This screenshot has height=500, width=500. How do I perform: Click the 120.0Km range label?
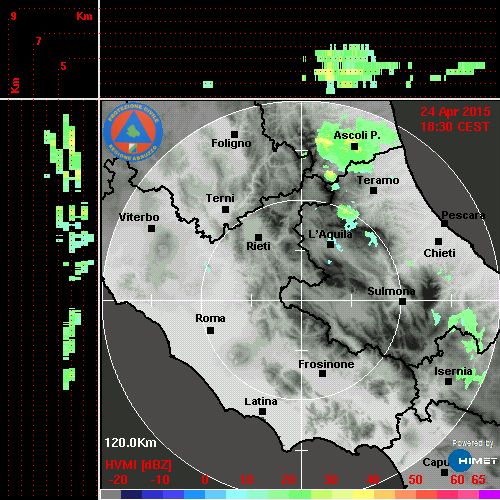point(130,443)
